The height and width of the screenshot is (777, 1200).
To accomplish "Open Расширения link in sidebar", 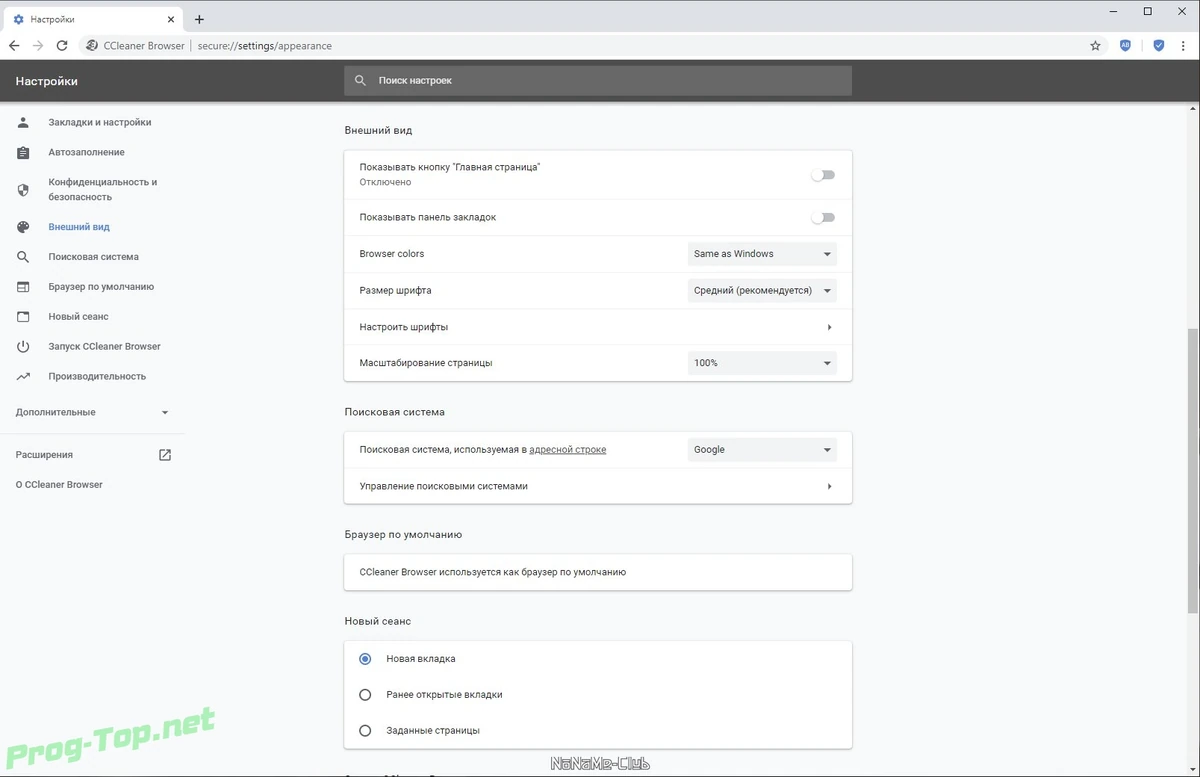I will click(x=44, y=455).
